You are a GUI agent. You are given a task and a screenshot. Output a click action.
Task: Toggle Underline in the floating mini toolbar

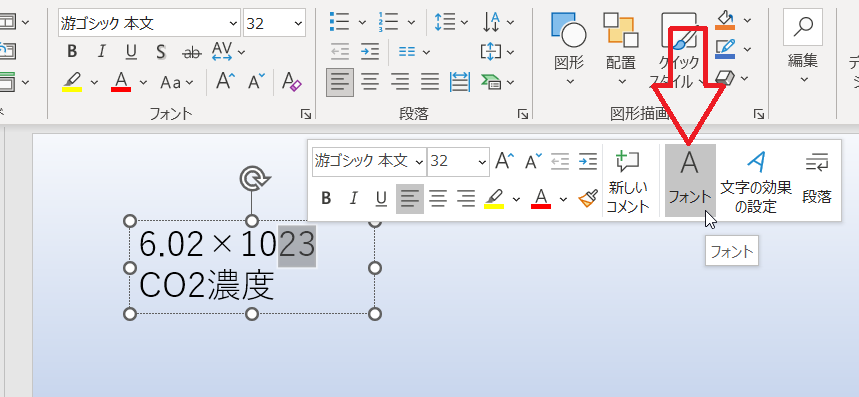(x=381, y=199)
